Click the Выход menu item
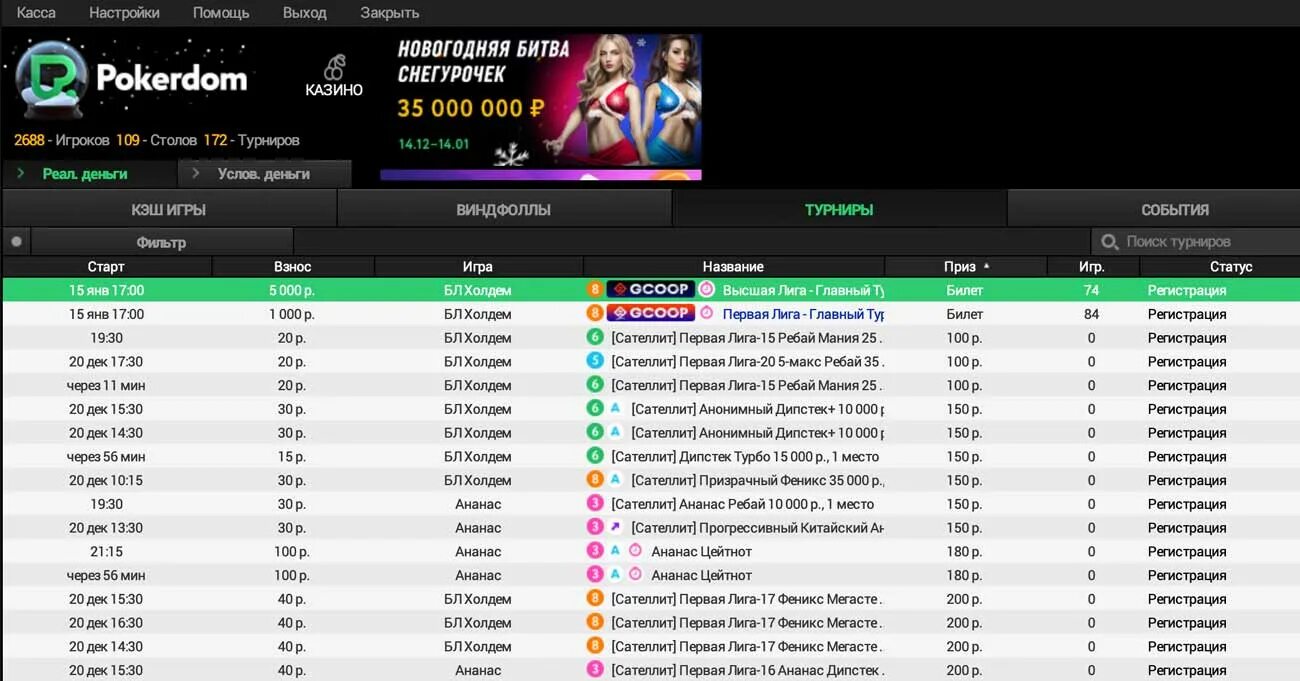1300x681 pixels. [x=304, y=13]
